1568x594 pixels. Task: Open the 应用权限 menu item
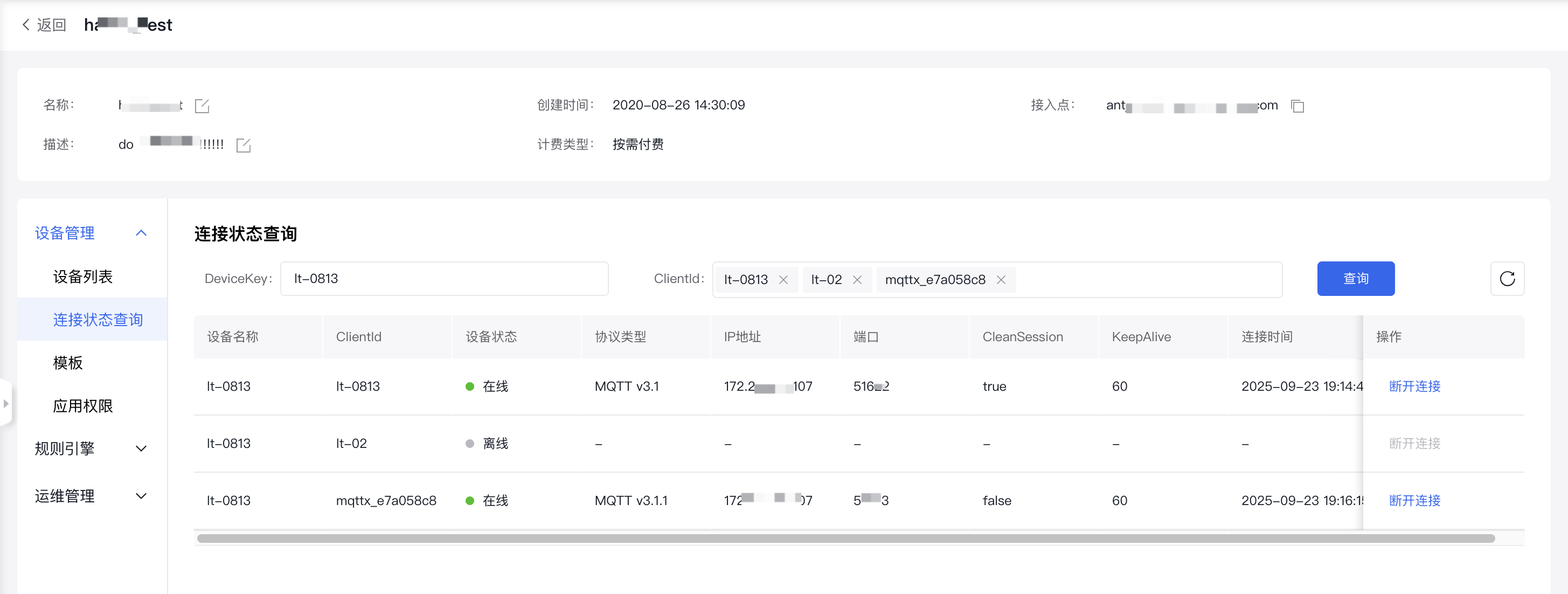(83, 406)
